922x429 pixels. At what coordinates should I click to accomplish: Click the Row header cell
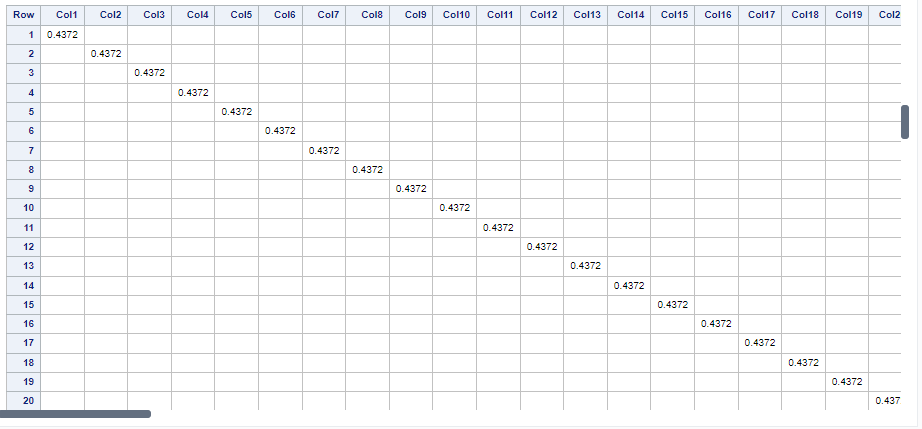coord(22,15)
